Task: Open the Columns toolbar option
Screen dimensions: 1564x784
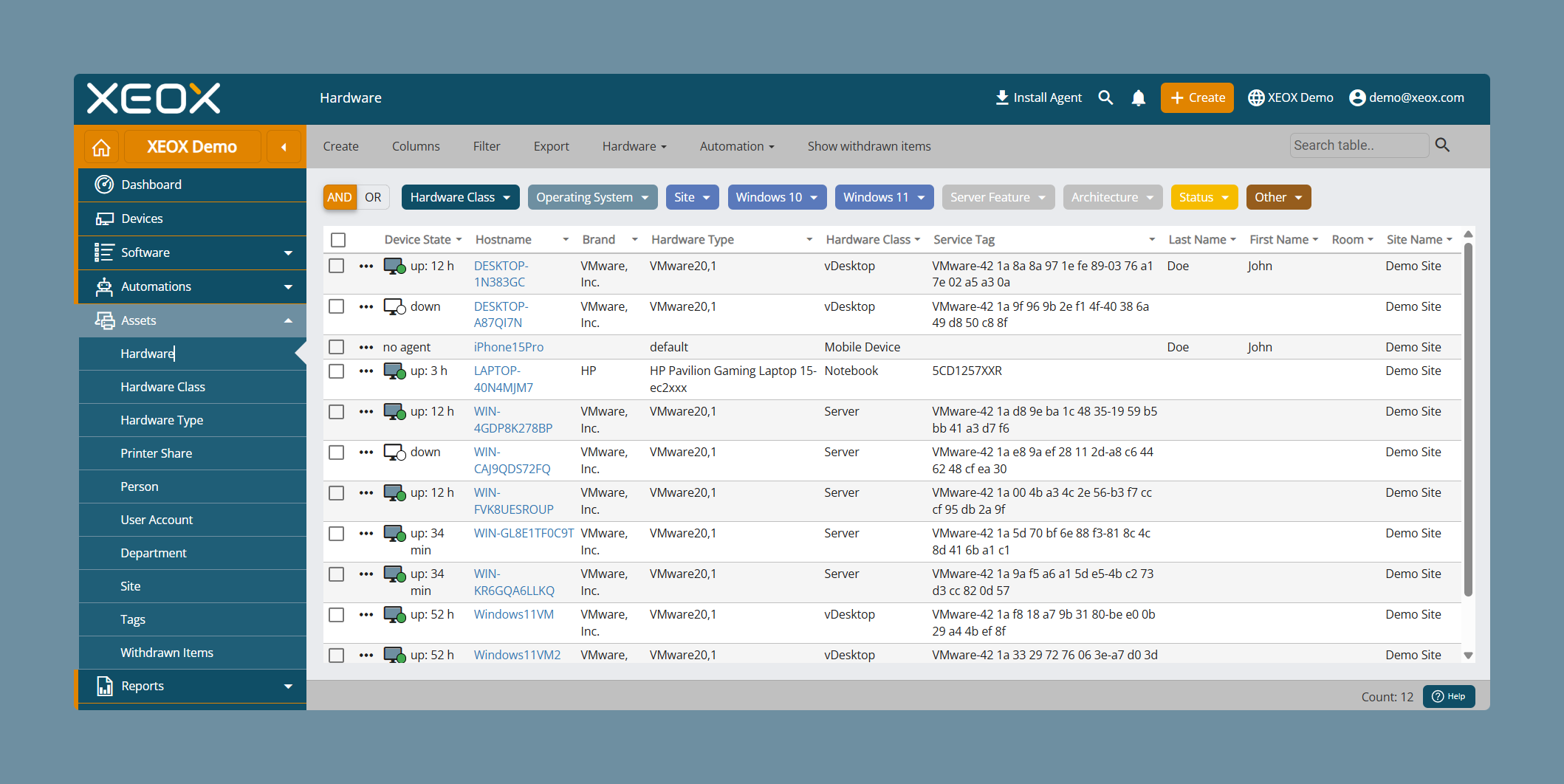Action: coord(416,146)
